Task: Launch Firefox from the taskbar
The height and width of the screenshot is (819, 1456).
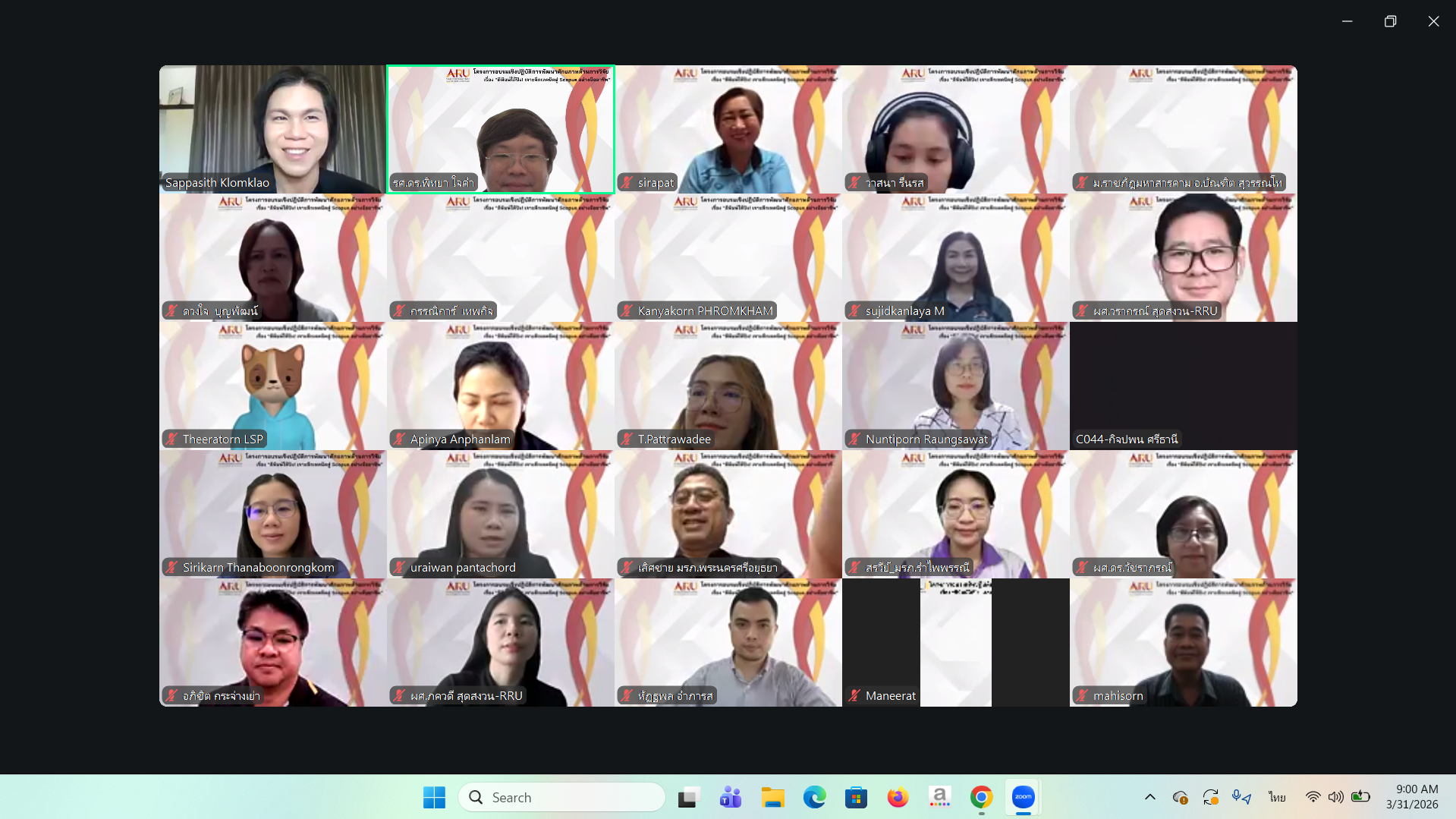Action: [898, 797]
